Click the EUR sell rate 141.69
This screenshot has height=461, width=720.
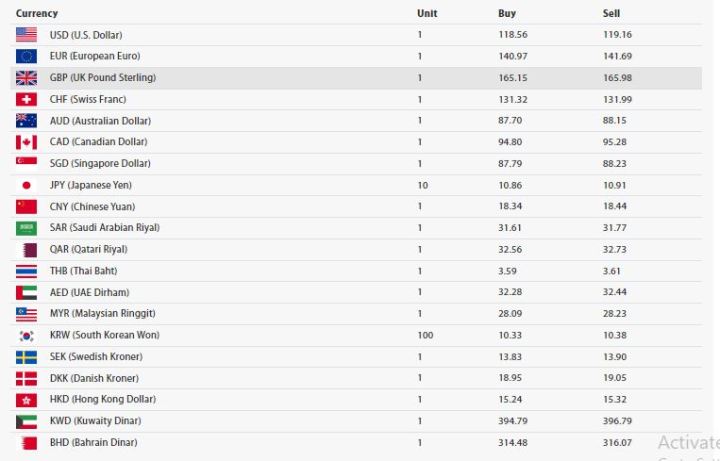click(617, 56)
